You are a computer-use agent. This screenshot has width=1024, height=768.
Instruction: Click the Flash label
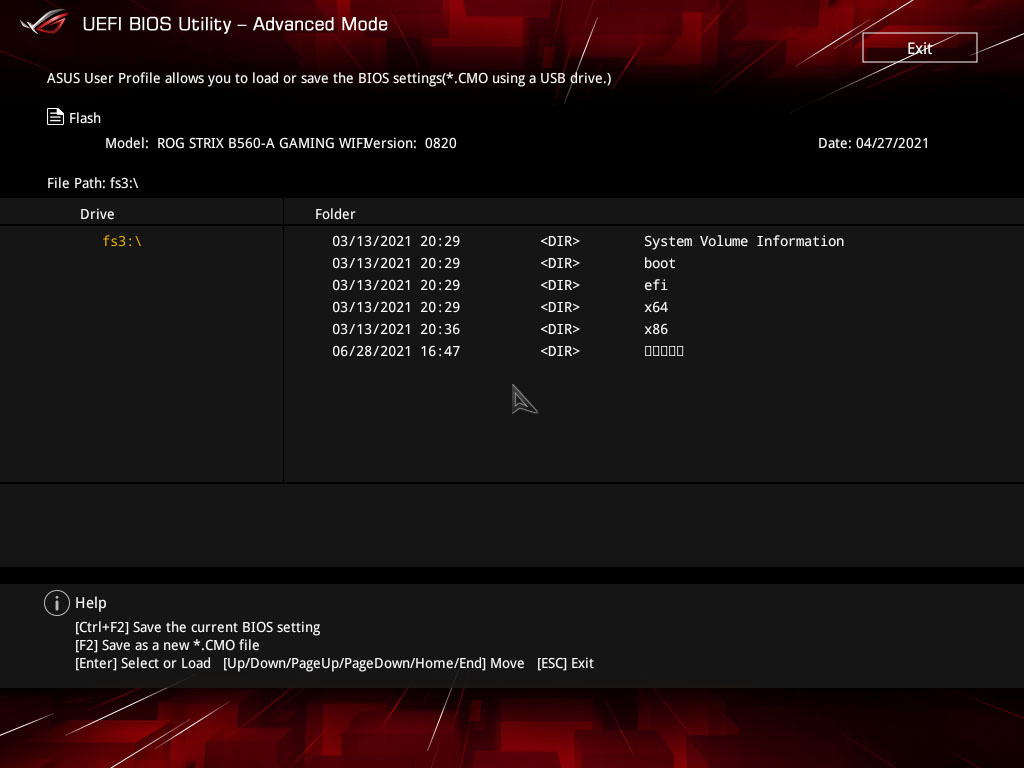(85, 118)
